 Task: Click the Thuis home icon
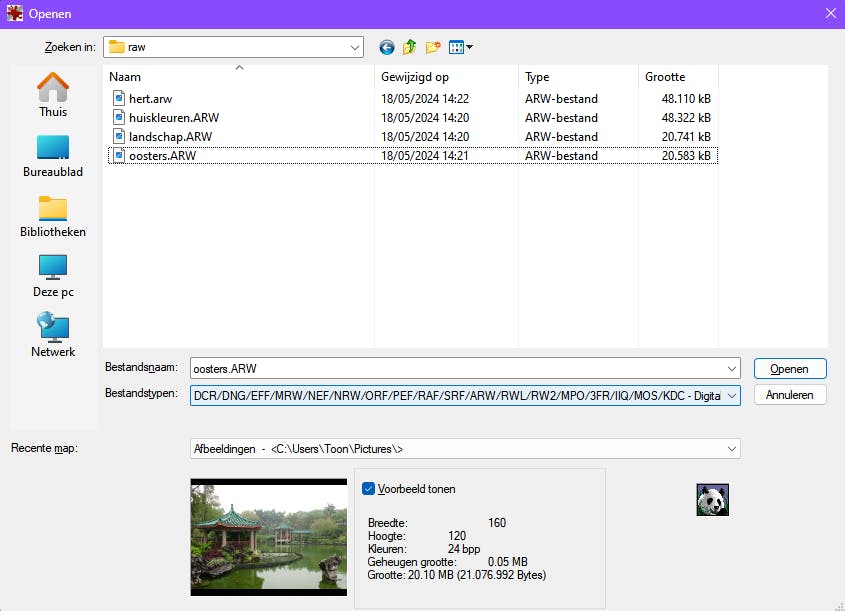[51, 89]
